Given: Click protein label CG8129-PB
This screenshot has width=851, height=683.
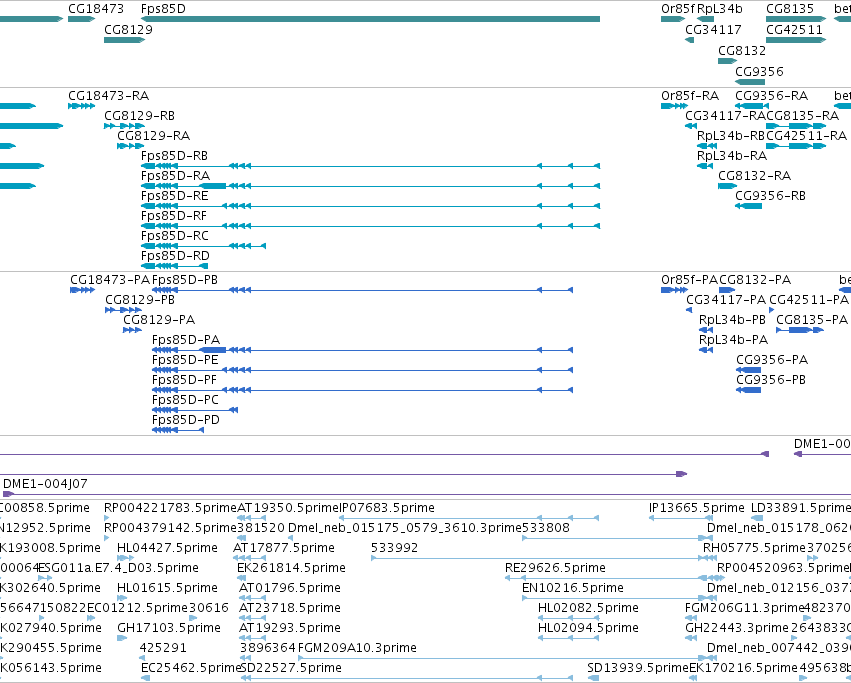Looking at the screenshot, I should pos(140,300).
